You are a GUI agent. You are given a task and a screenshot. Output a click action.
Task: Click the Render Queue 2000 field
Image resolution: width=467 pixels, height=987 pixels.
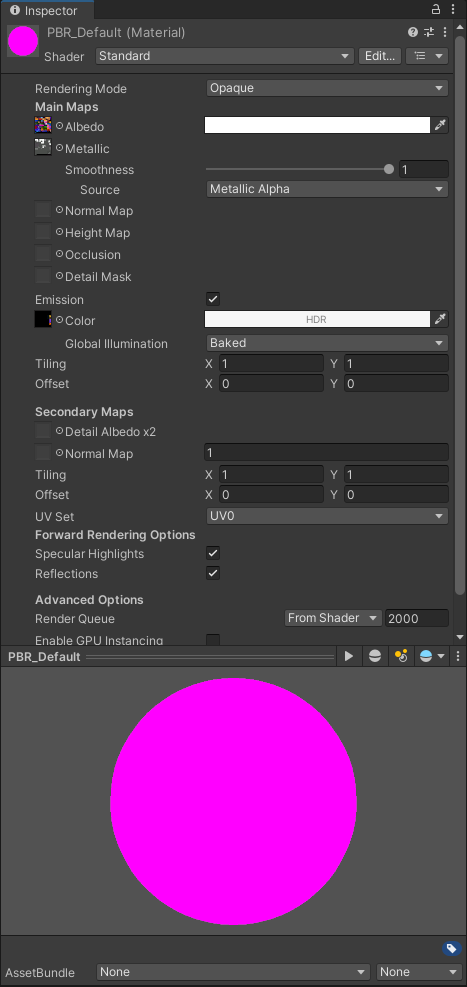(417, 618)
